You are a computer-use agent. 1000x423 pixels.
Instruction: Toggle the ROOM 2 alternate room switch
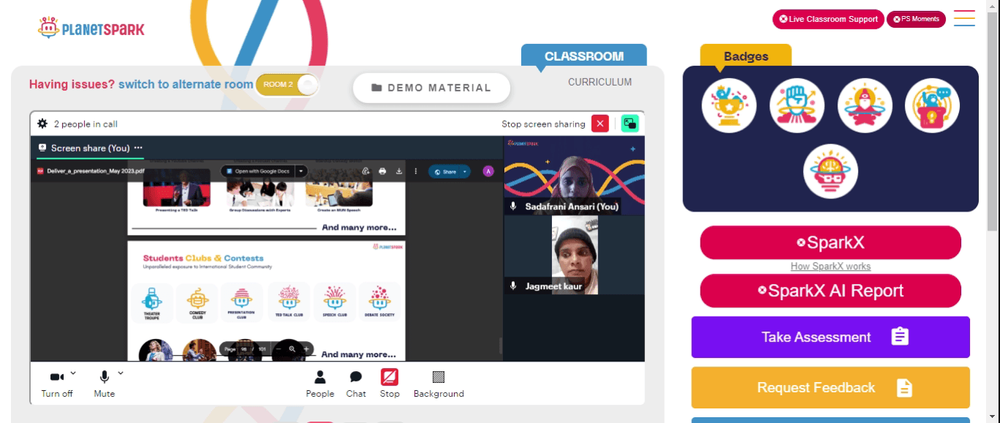(287, 85)
